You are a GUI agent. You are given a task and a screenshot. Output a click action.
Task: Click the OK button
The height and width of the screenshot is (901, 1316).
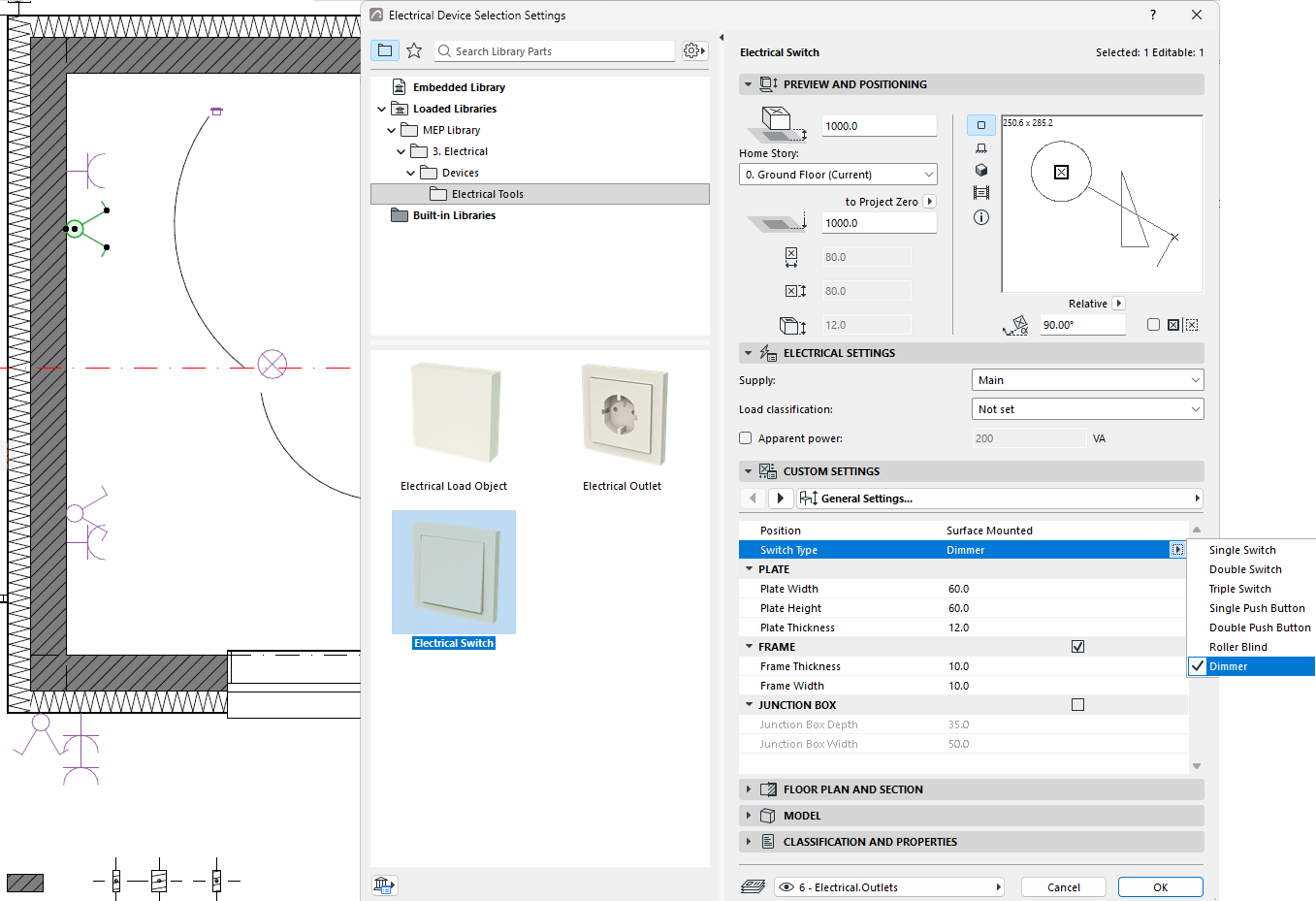pos(1161,886)
